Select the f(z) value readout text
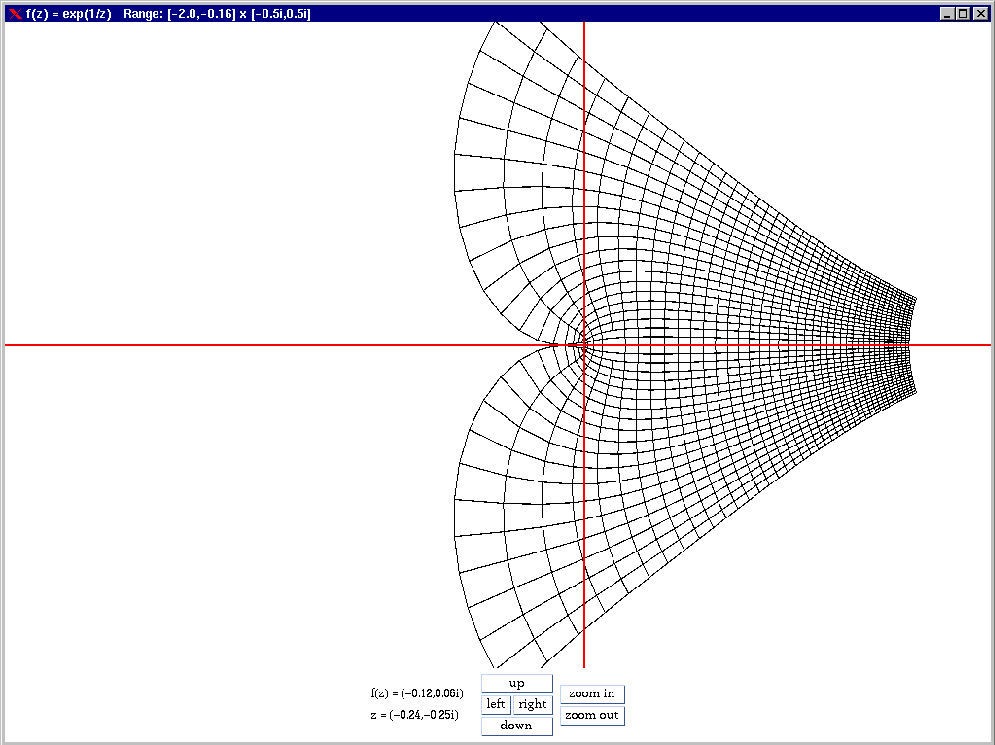This screenshot has height=745, width=995. (417, 693)
